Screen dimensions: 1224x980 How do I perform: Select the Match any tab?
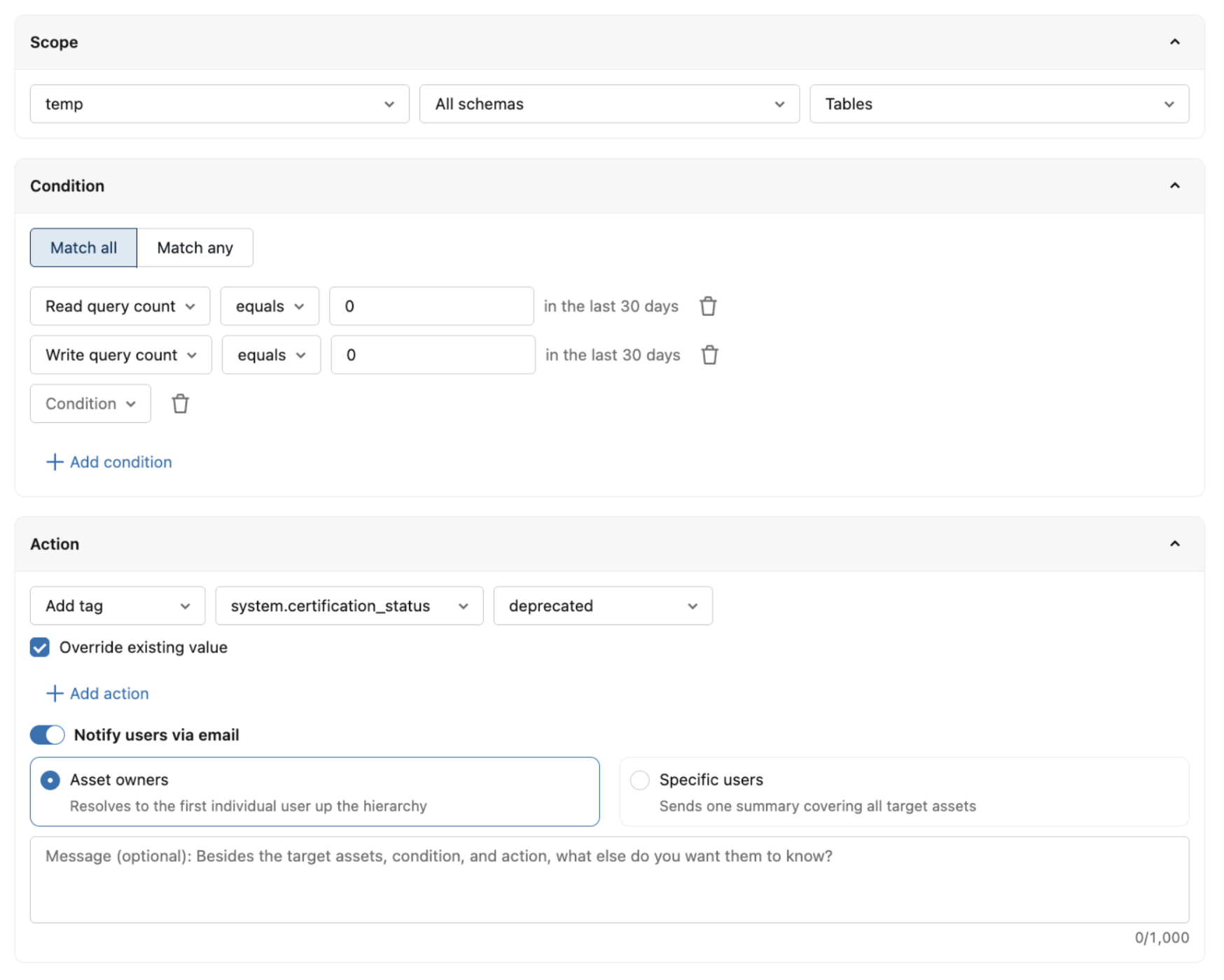[x=195, y=247]
